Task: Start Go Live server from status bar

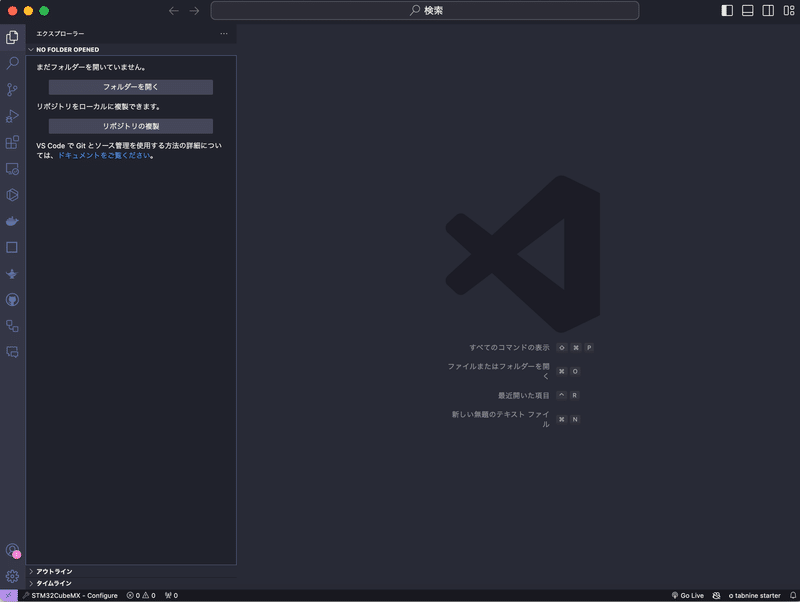Action: [687, 595]
